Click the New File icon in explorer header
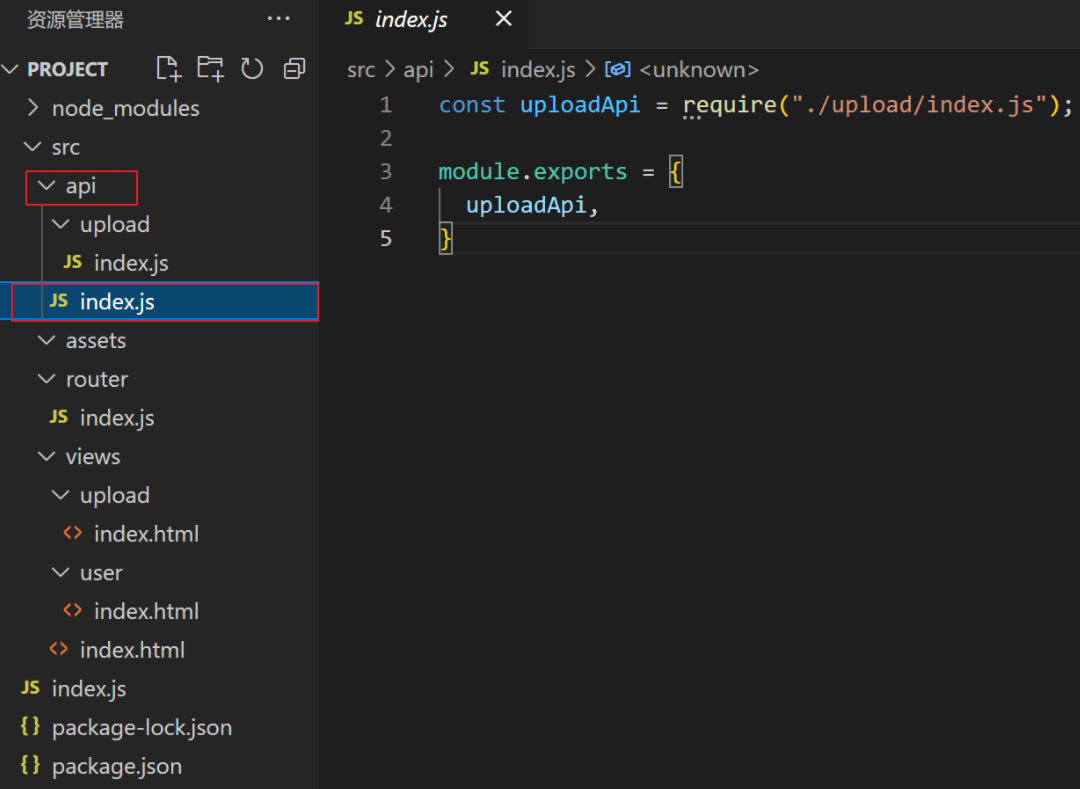 coord(169,69)
